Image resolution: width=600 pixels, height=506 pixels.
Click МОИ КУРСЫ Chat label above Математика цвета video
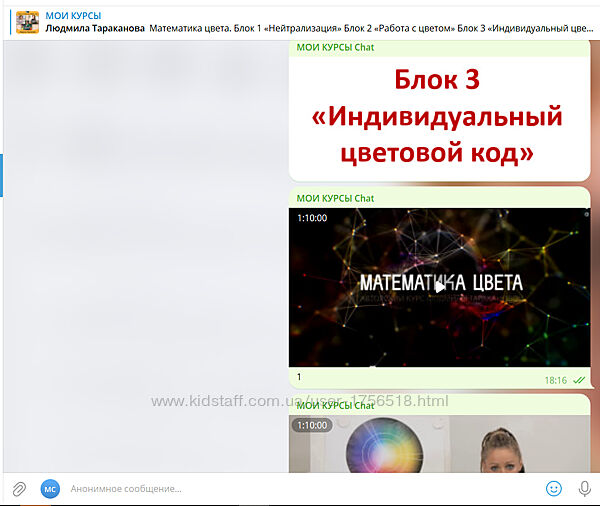(335, 198)
